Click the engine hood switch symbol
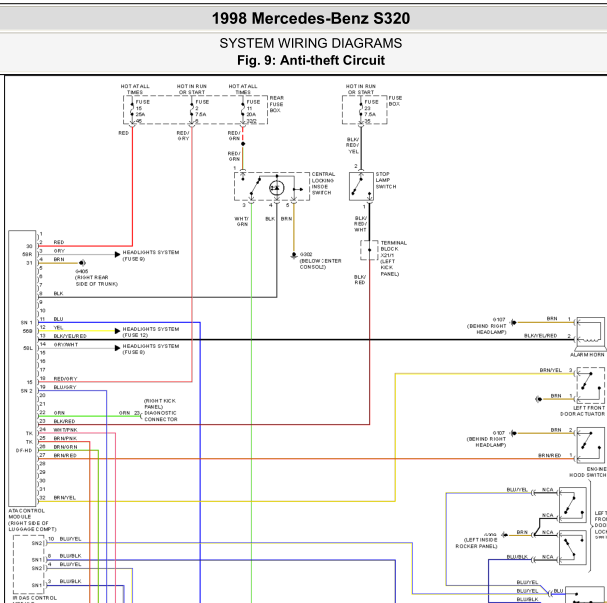The height and width of the screenshot is (603, 607). click(x=590, y=445)
